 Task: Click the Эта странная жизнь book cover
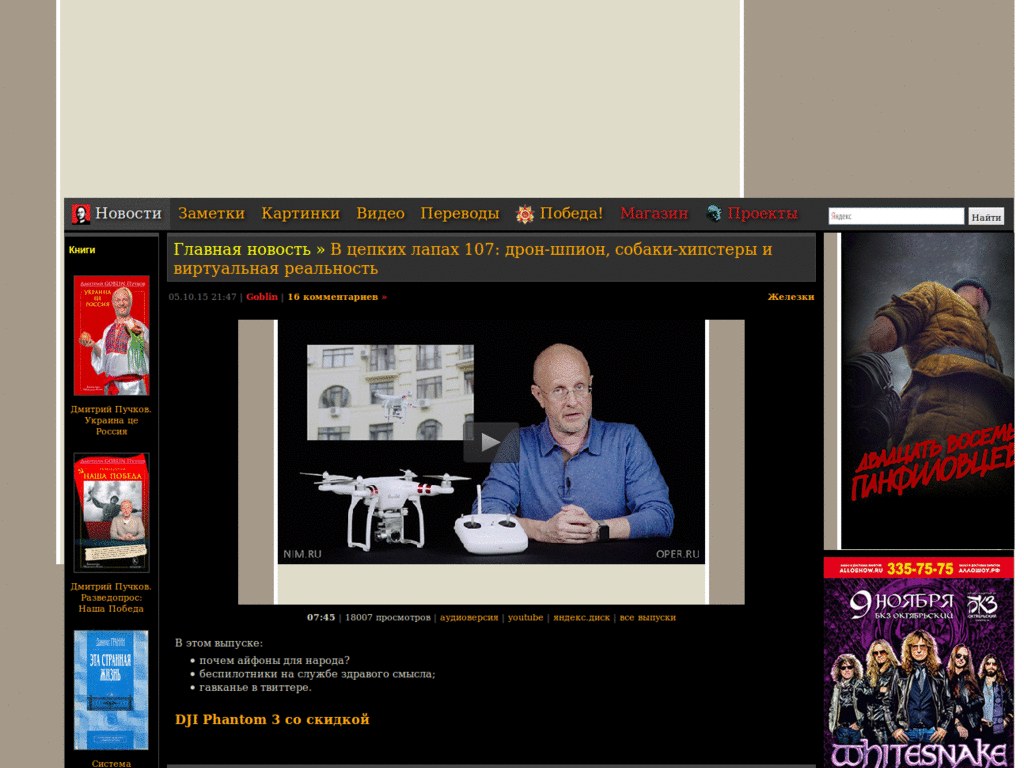tap(111, 690)
